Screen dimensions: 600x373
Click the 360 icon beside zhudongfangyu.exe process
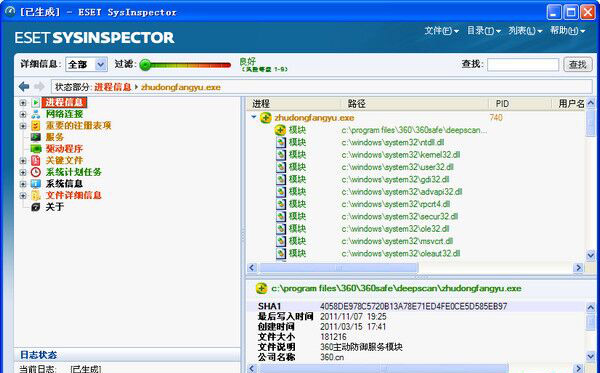pyautogui.click(x=266, y=118)
